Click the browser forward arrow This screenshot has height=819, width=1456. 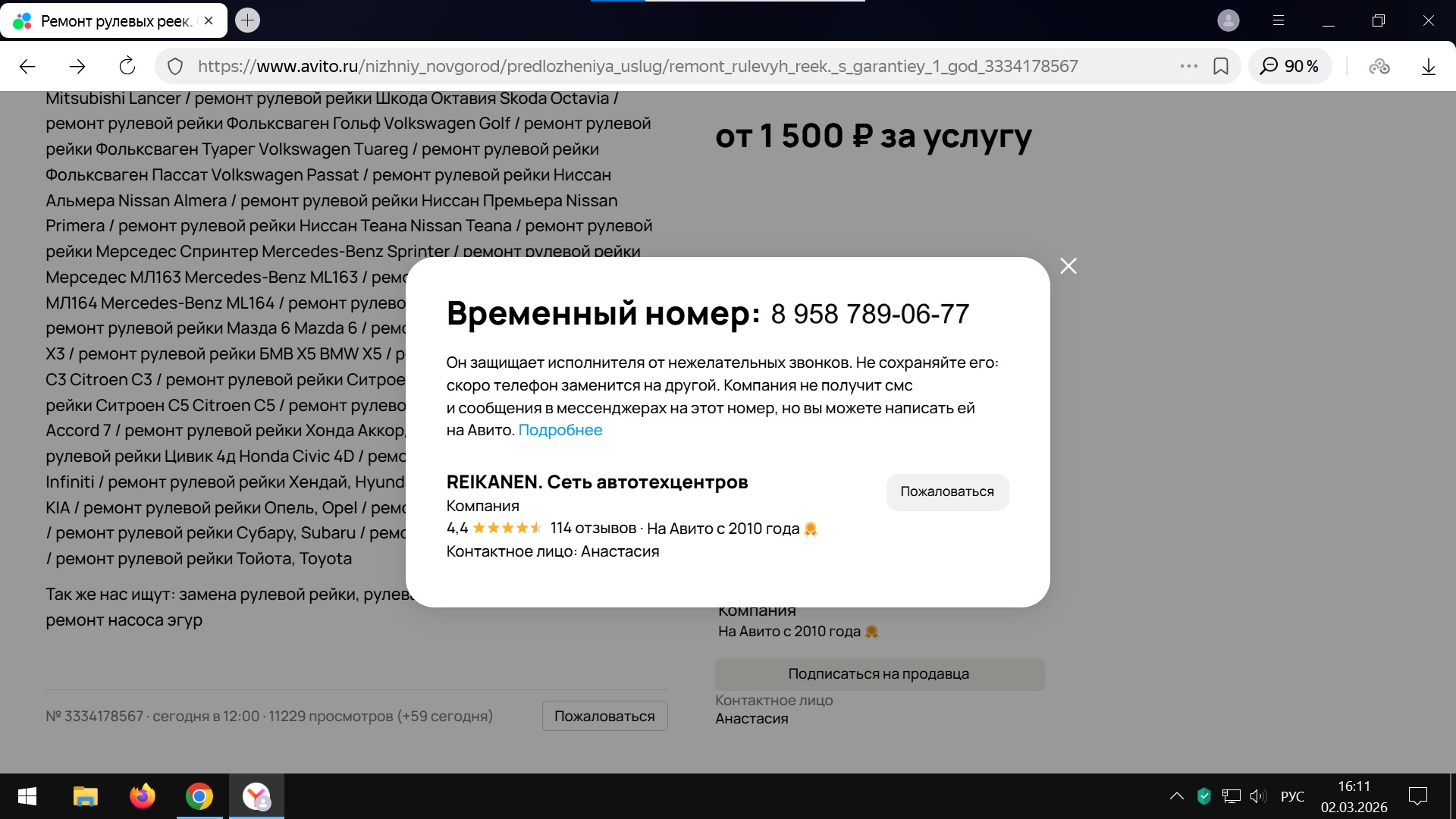point(77,67)
